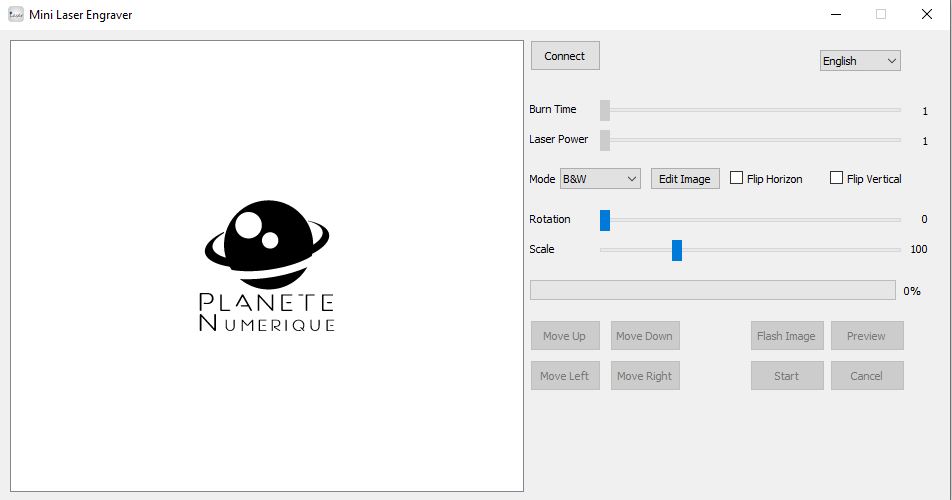
Task: Click the Rotation value 0
Action: click(x=924, y=219)
